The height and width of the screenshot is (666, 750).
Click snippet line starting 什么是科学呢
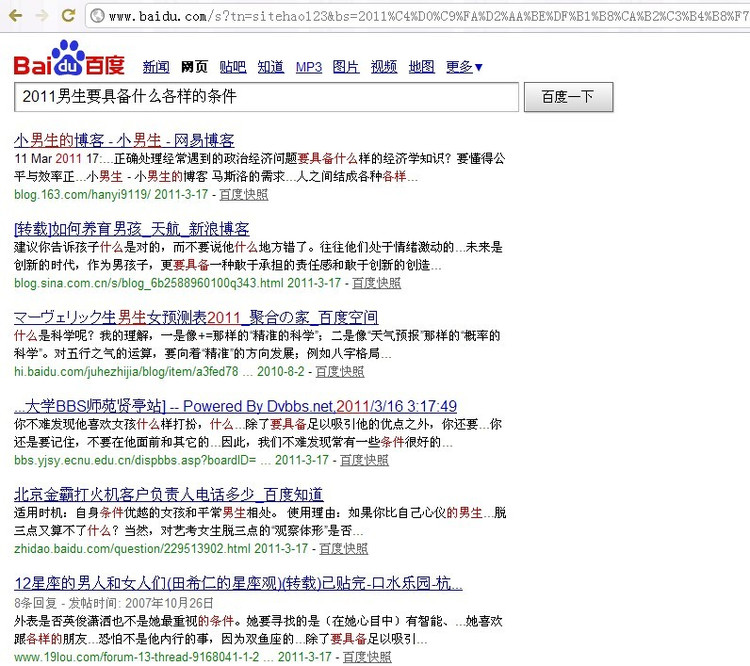coord(257,335)
